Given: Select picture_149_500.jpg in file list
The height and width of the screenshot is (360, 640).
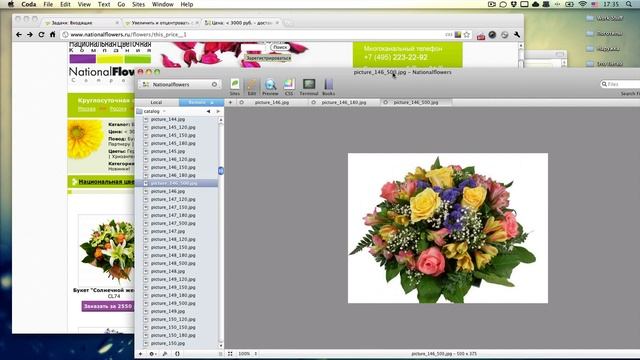Looking at the screenshot, I should pos(173,303).
